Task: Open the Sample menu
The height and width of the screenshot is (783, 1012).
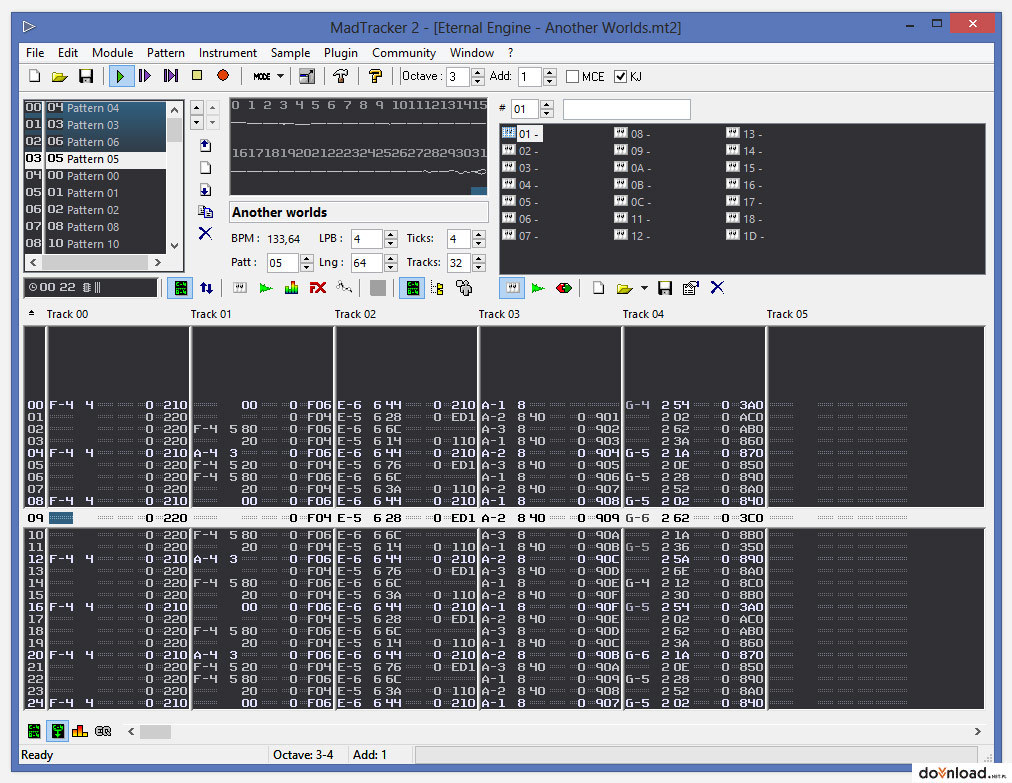Action: tap(290, 53)
